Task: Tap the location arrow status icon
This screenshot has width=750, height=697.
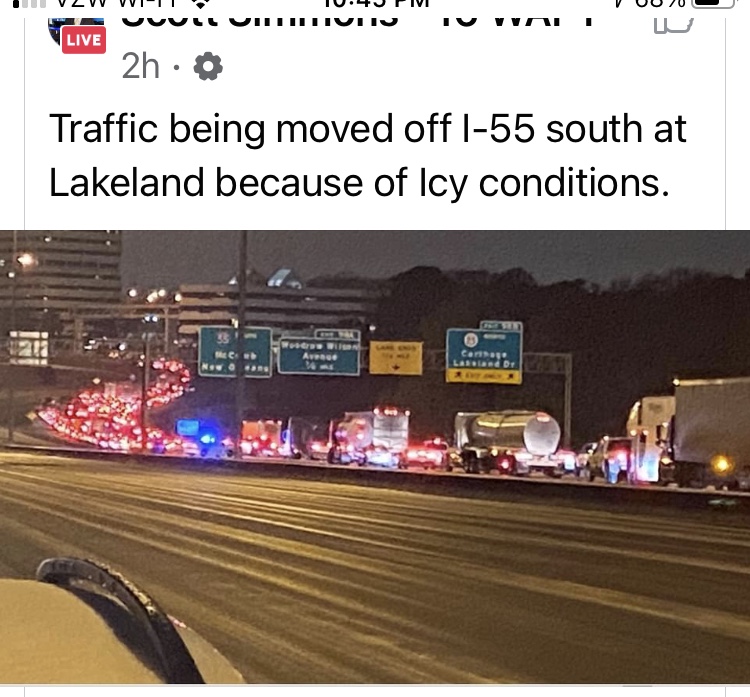Action: pyautogui.click(x=620, y=3)
